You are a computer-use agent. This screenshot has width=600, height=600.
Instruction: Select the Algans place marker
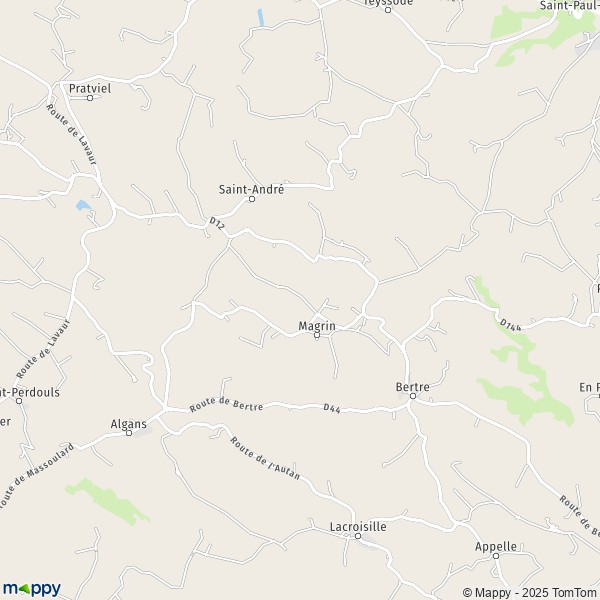(129, 433)
